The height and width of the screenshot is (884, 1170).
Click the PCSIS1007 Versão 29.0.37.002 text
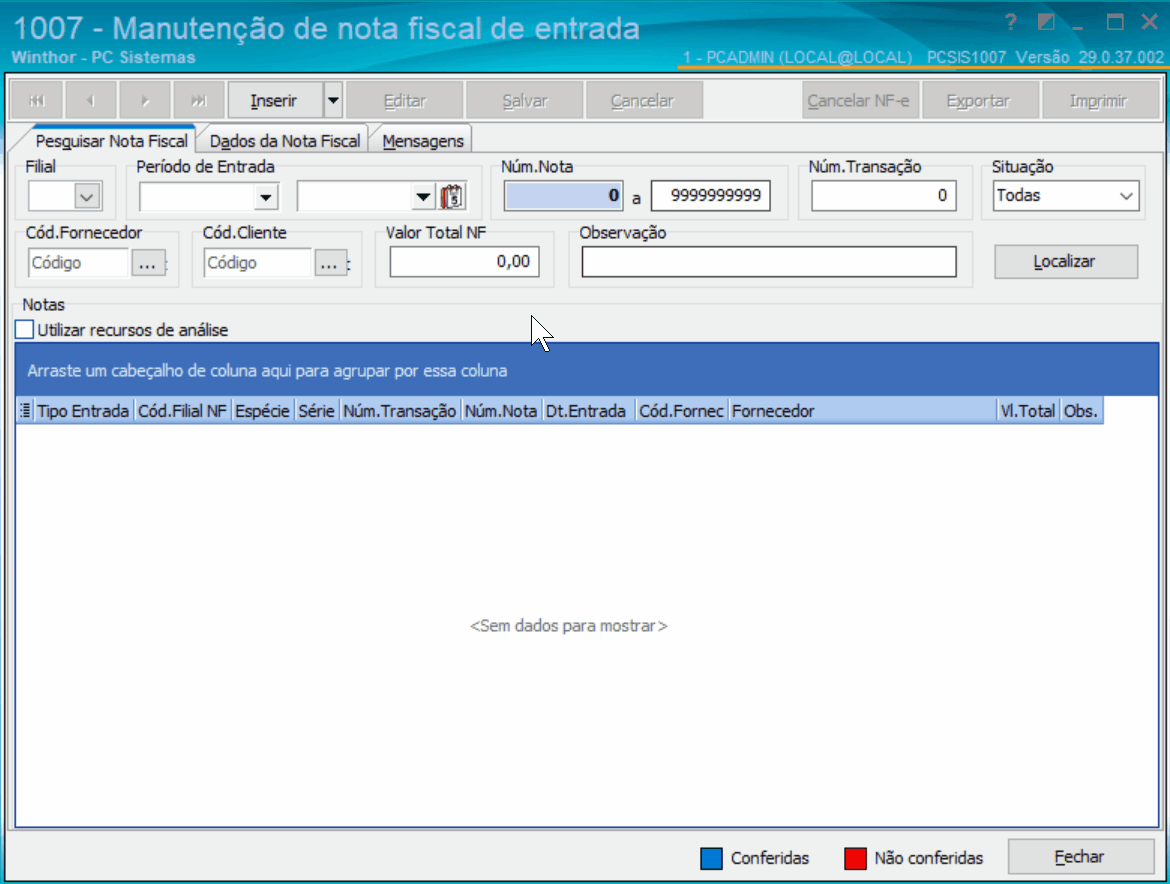point(1045,57)
